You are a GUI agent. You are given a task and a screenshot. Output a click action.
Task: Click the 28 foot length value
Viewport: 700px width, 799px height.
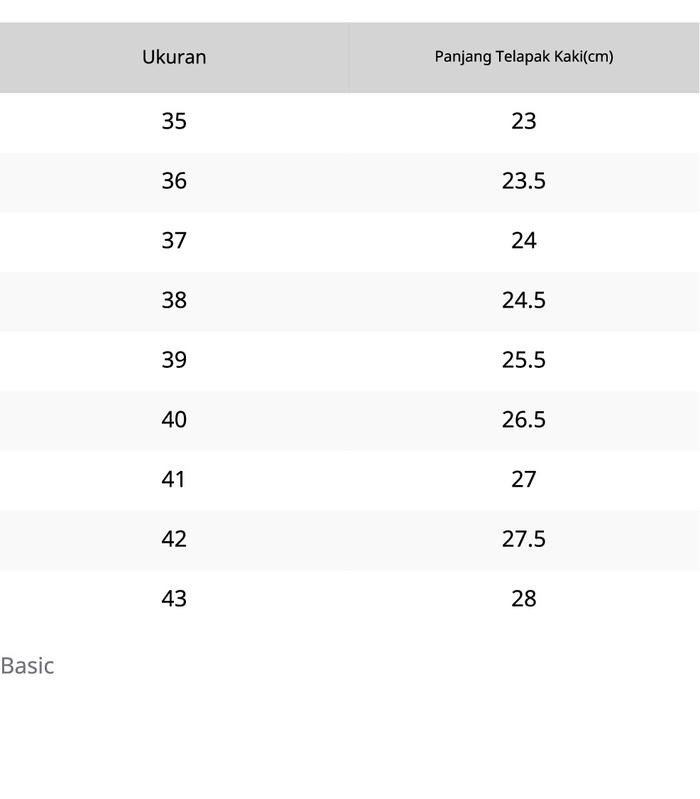[x=523, y=598]
